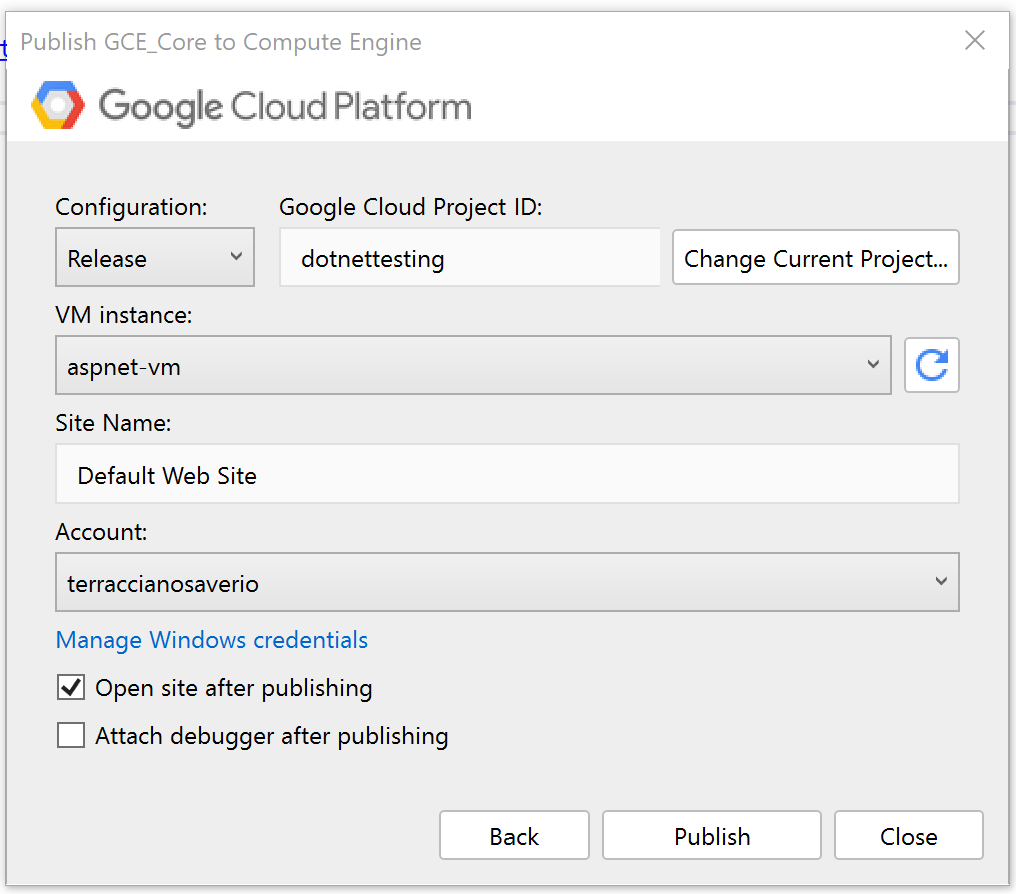Enable Attach debugger after publishing

[71, 736]
